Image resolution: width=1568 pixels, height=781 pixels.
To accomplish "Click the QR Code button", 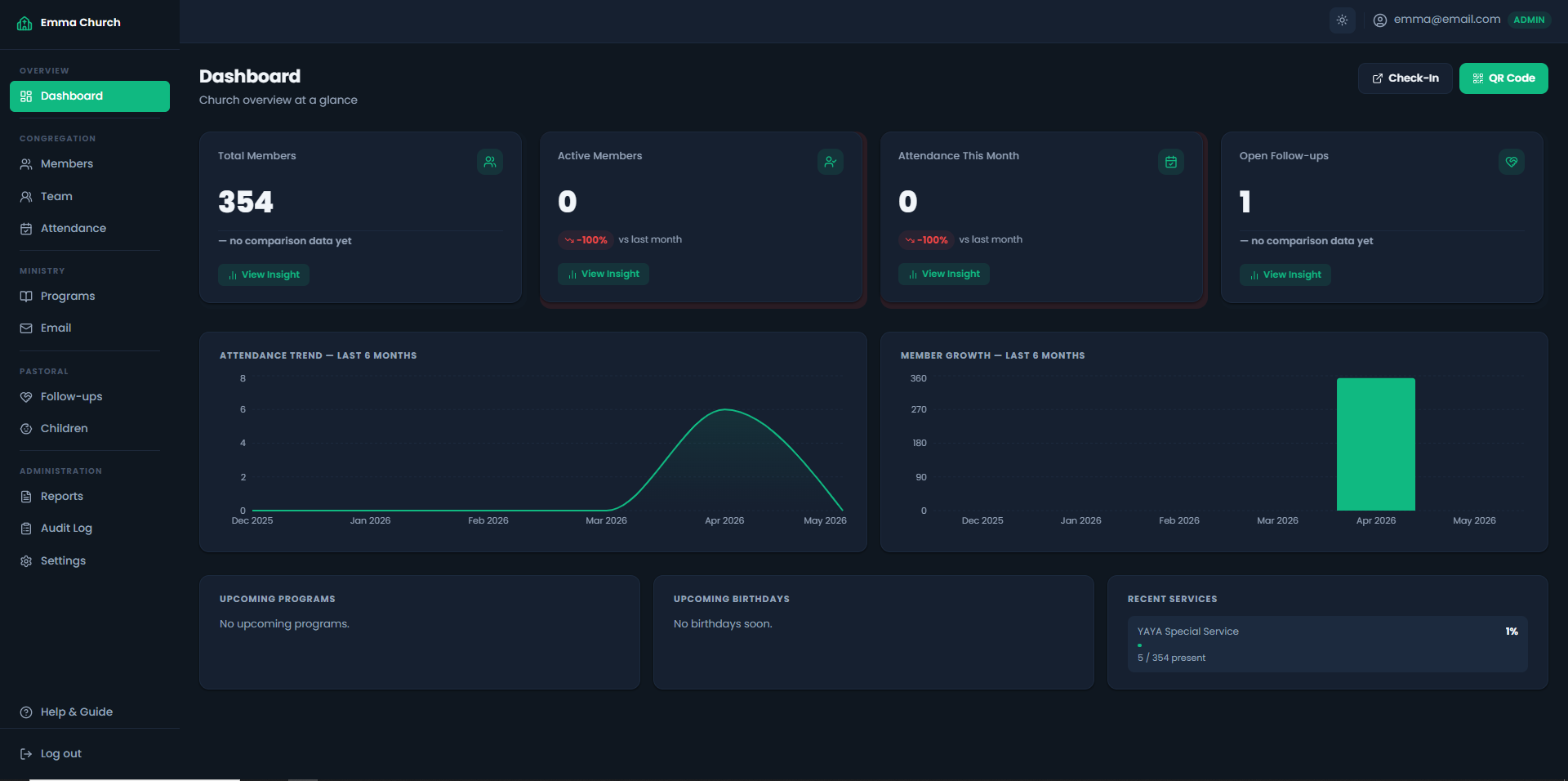I will tap(1503, 78).
